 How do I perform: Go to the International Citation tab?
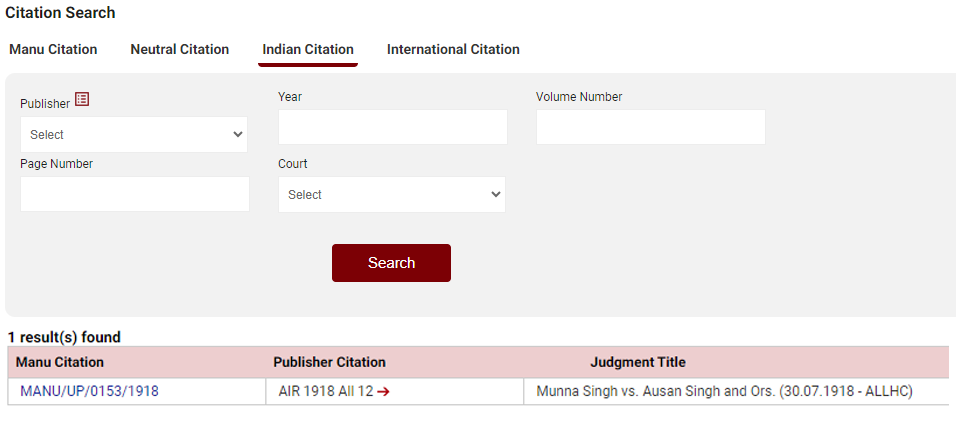click(453, 49)
